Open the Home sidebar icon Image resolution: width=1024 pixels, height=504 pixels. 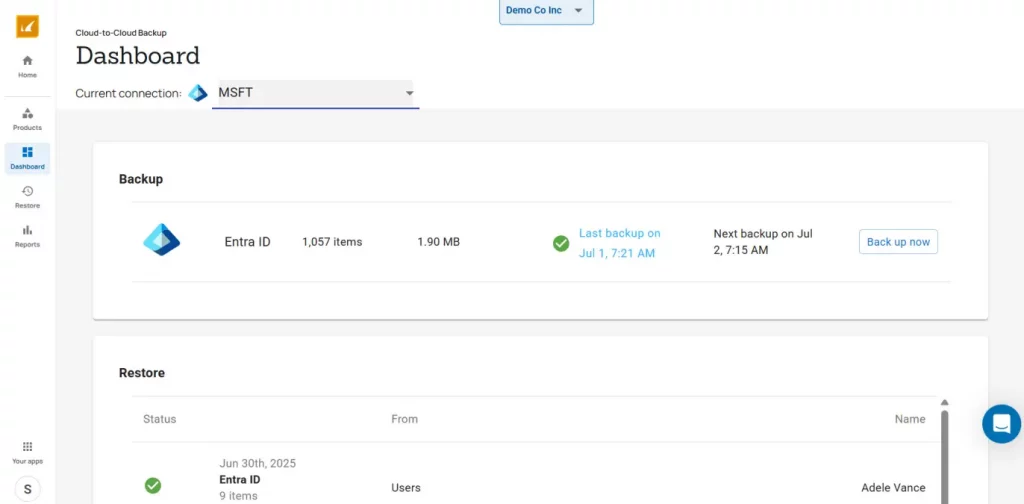[27, 66]
